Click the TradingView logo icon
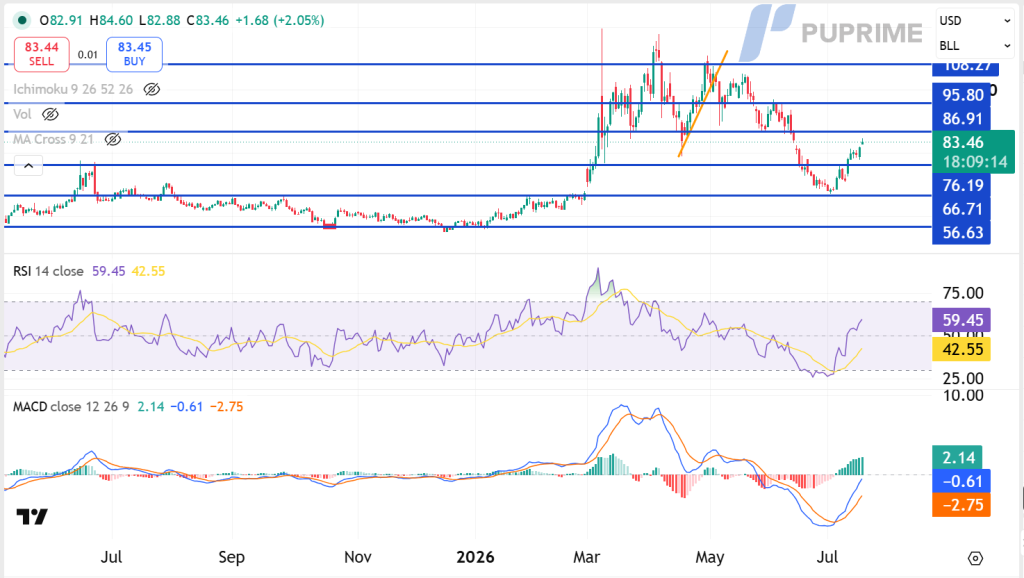This screenshot has height=578, width=1024. click(32, 517)
